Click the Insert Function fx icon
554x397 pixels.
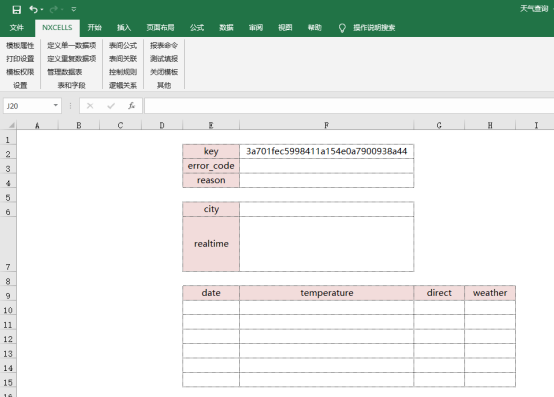132,106
